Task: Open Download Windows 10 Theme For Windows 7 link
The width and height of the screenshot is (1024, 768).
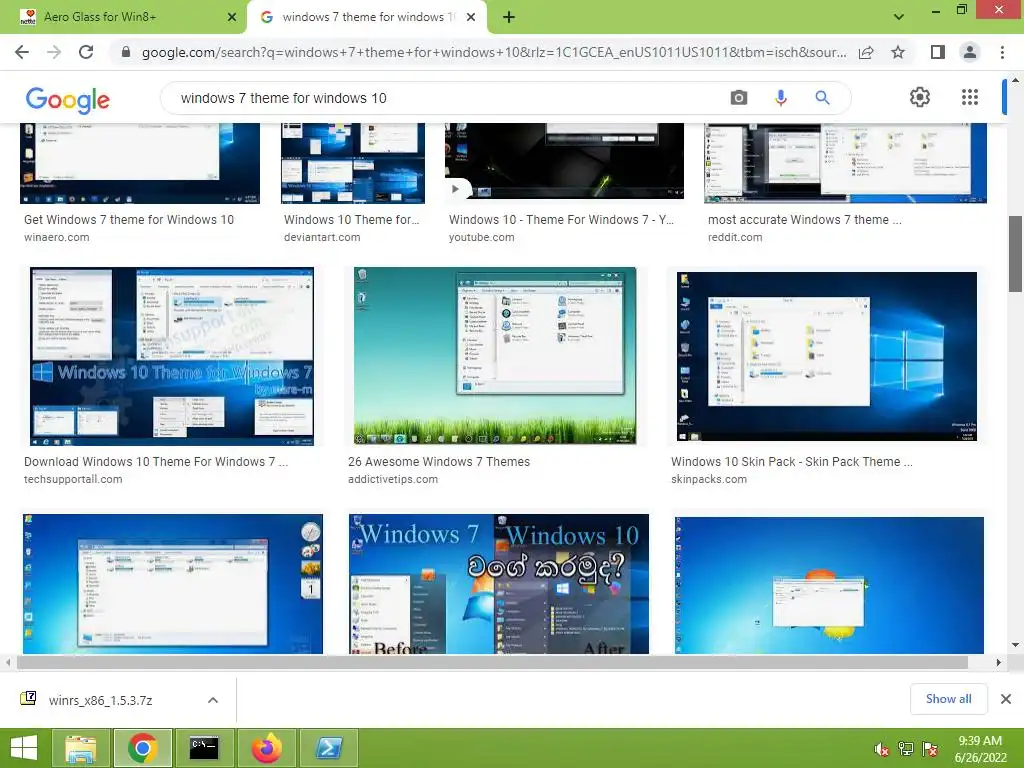Action: pyautogui.click(x=155, y=462)
